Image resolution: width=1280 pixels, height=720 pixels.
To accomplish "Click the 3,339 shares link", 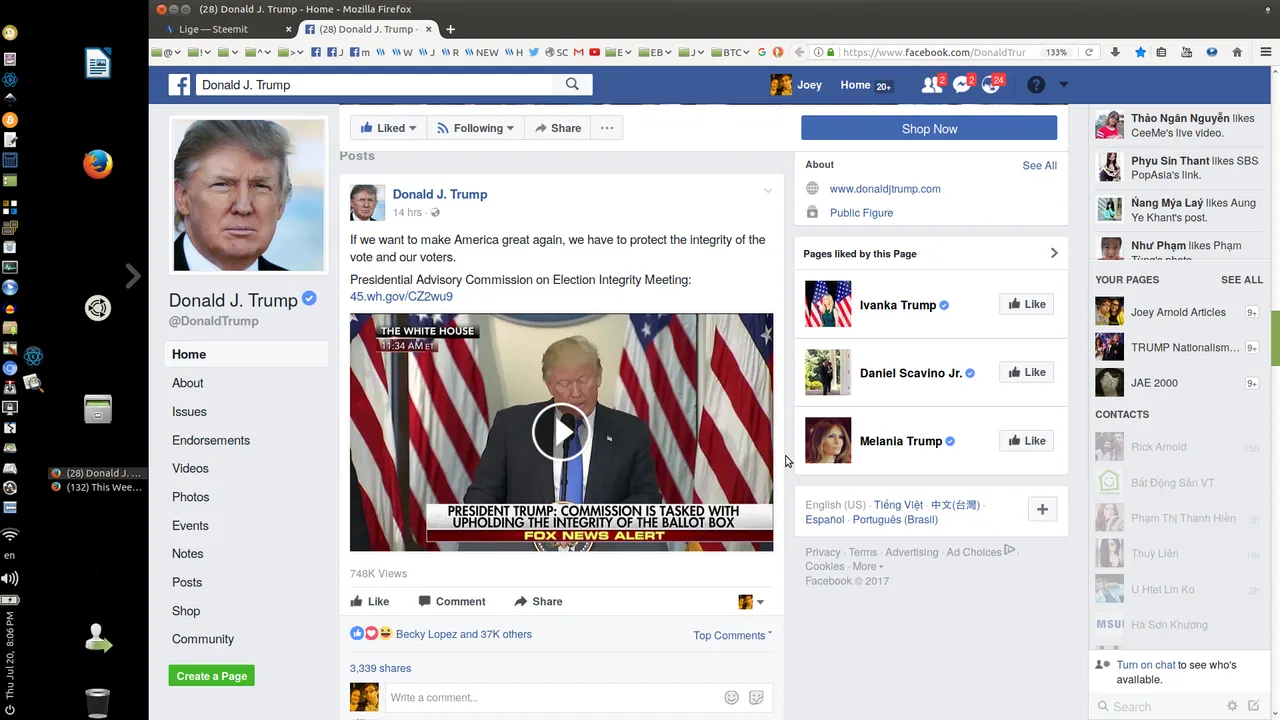I will click(380, 668).
